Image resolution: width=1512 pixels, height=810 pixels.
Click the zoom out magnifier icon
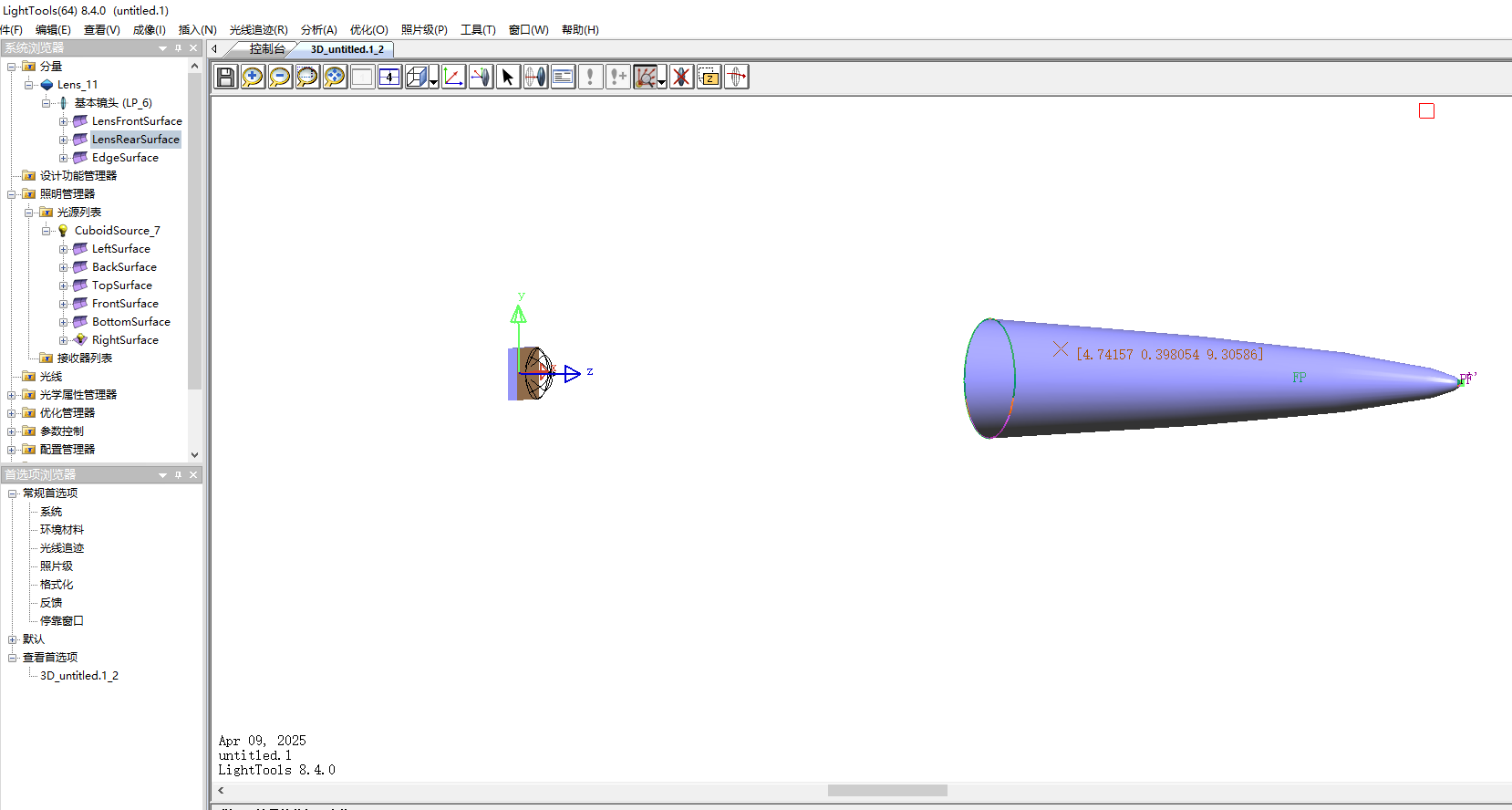point(280,78)
